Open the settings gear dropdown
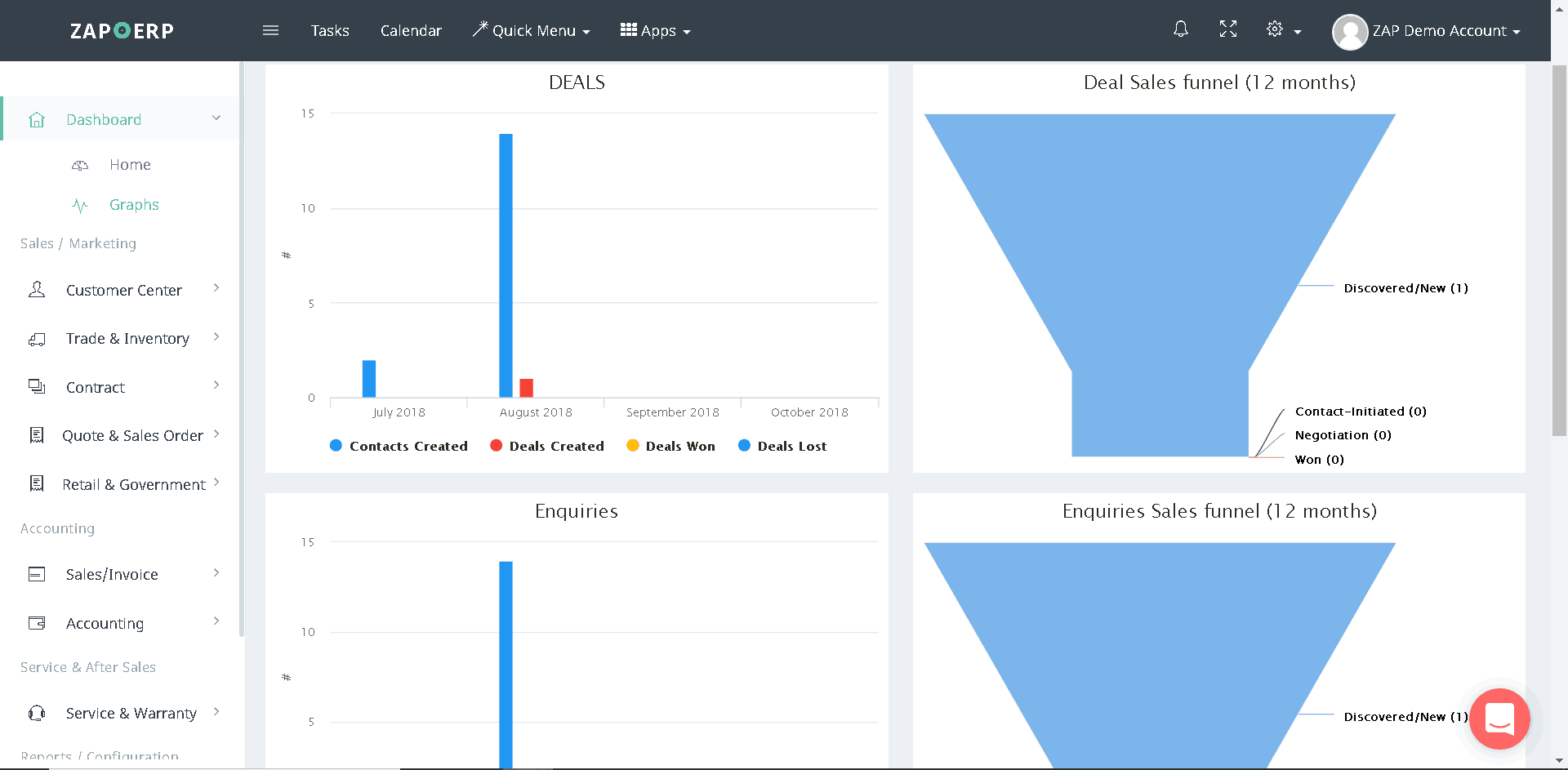 tap(1283, 30)
